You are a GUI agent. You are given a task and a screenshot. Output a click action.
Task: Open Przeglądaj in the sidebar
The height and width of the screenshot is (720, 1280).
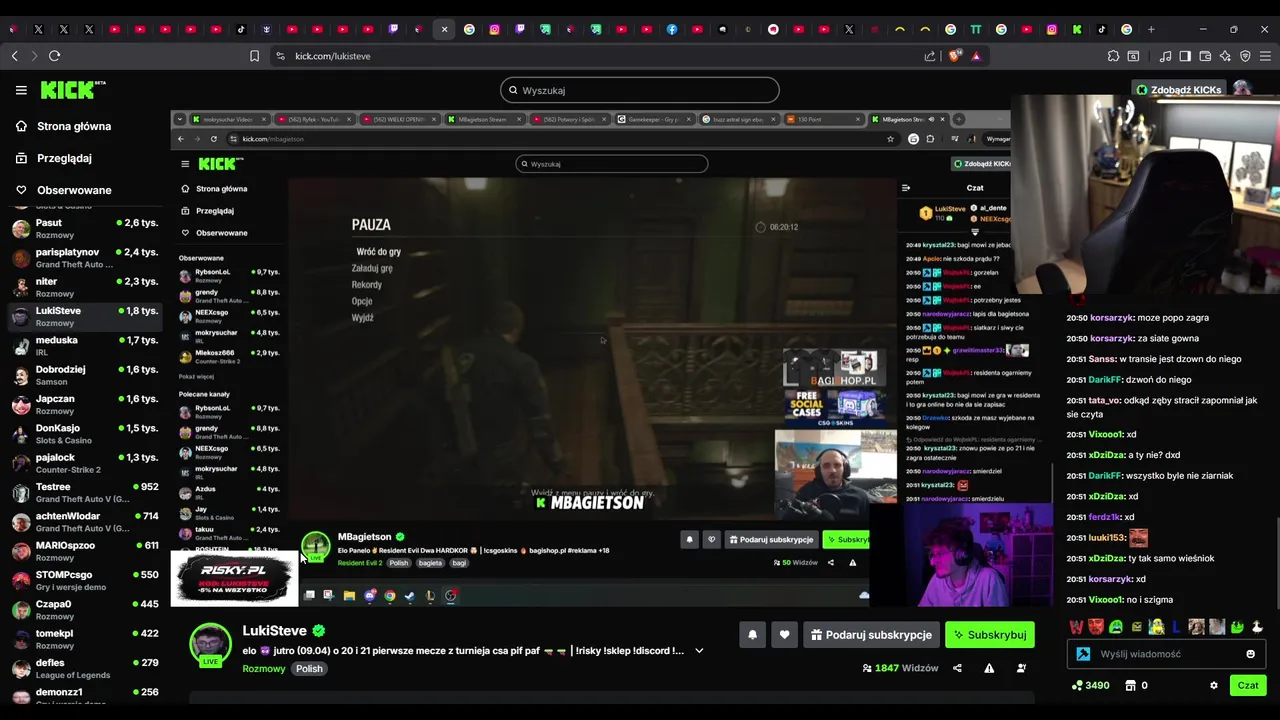(x=55, y=158)
